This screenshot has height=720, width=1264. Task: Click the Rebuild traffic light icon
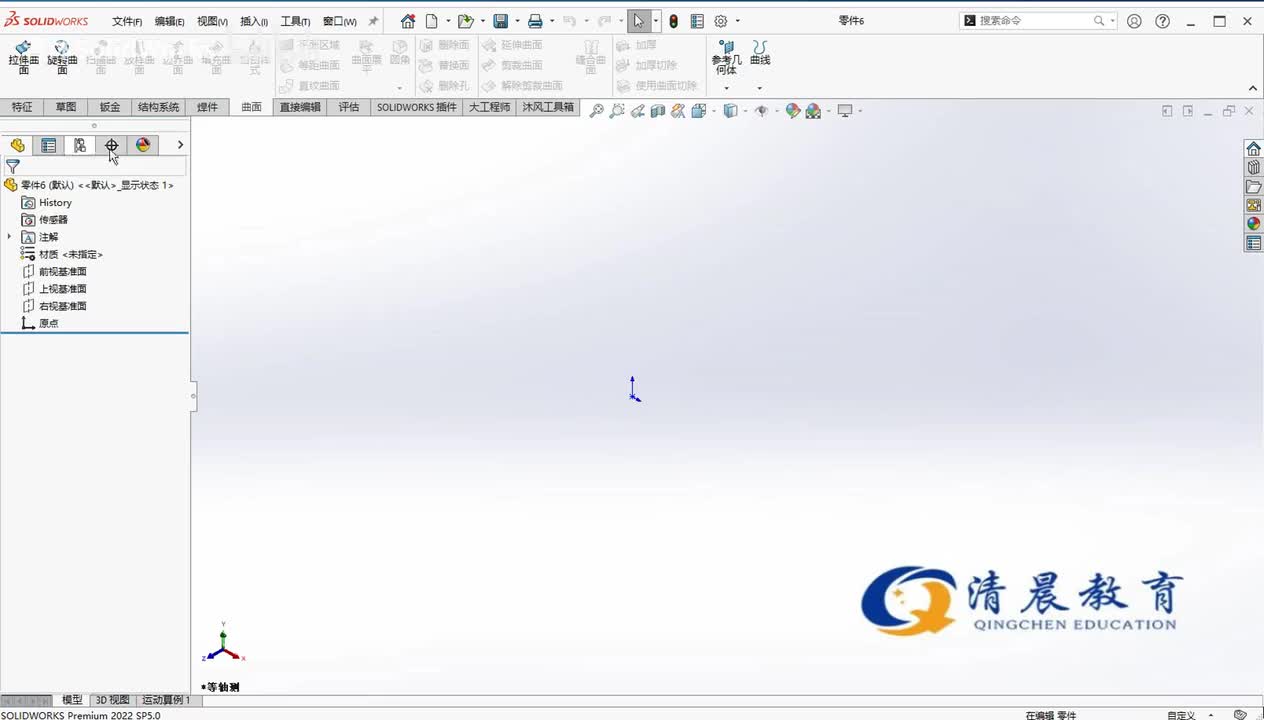point(673,21)
